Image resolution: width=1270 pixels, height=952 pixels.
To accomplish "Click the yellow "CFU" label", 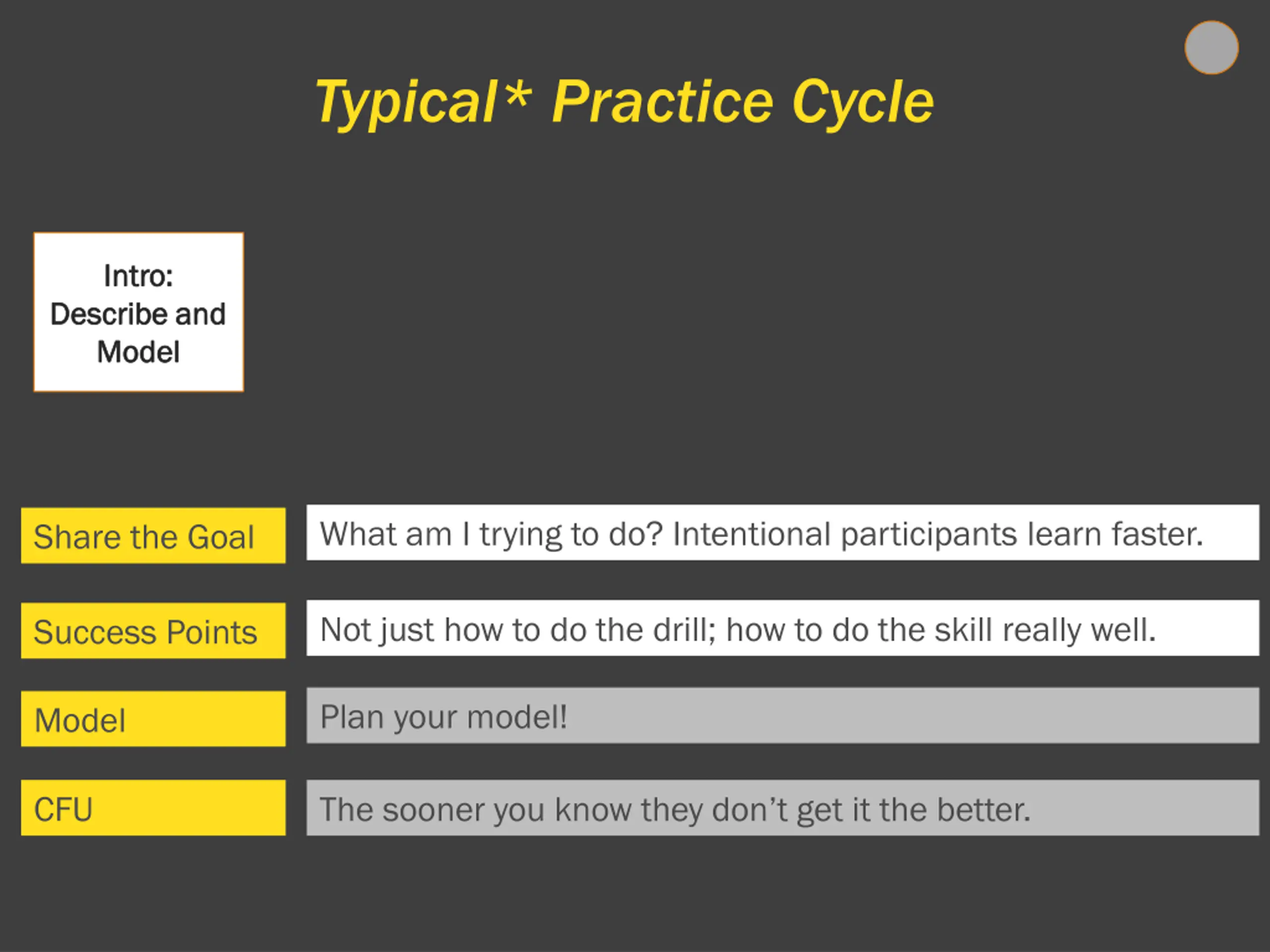I will click(153, 808).
